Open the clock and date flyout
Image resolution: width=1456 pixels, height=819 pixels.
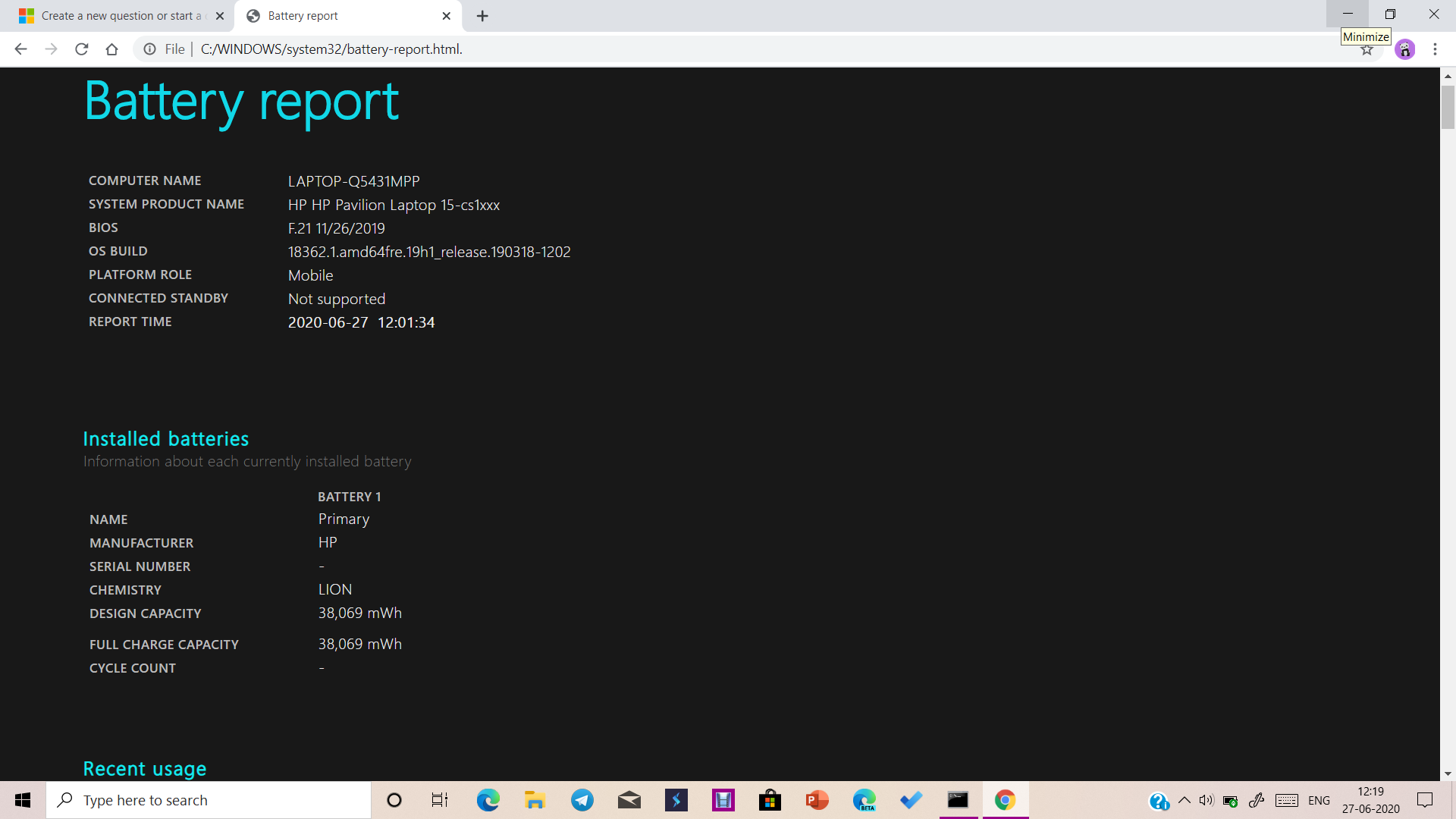tap(1370, 800)
